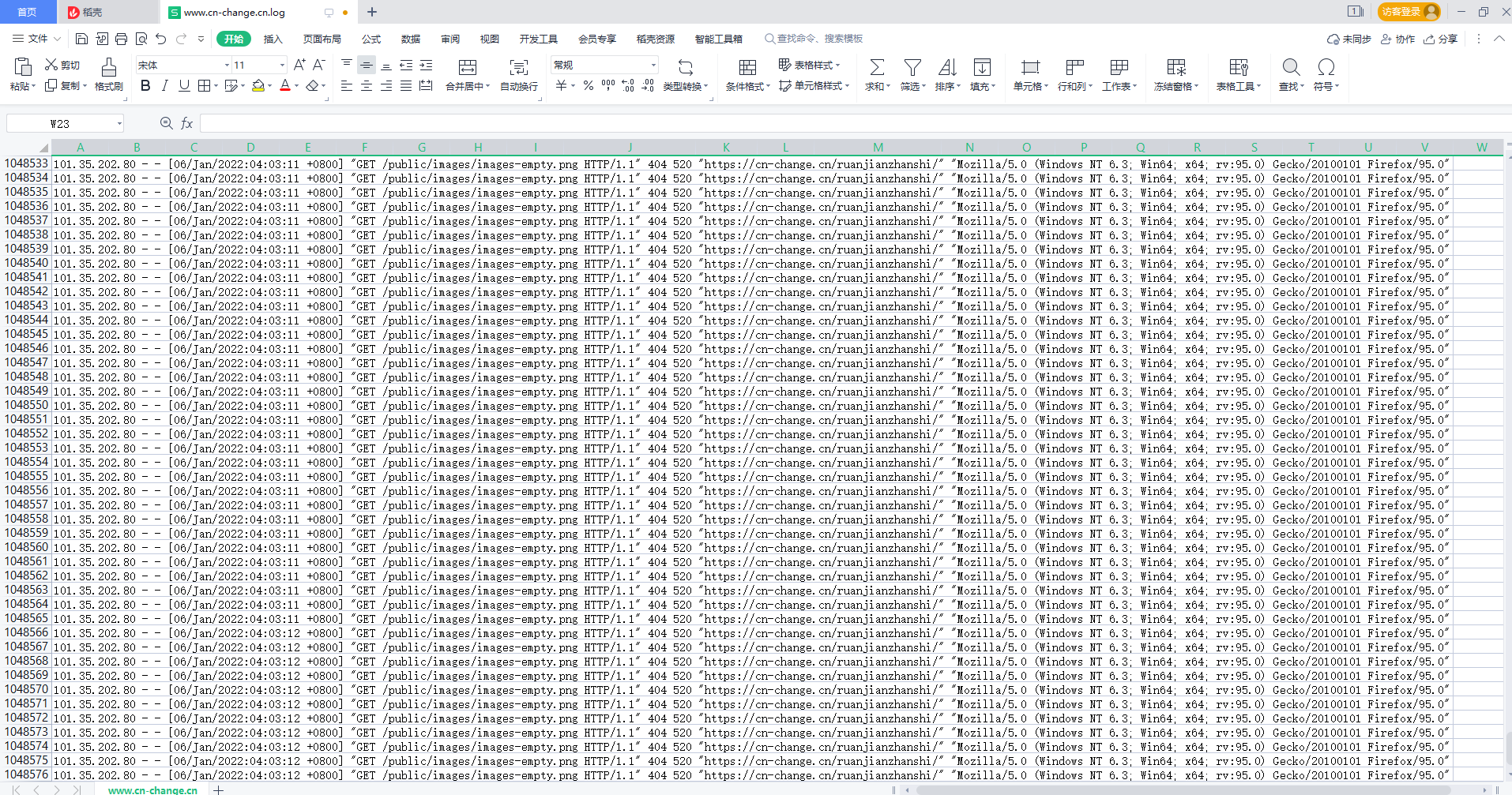Click the command search field 查找命令
Screen dimensions: 1512x795
pos(814,39)
